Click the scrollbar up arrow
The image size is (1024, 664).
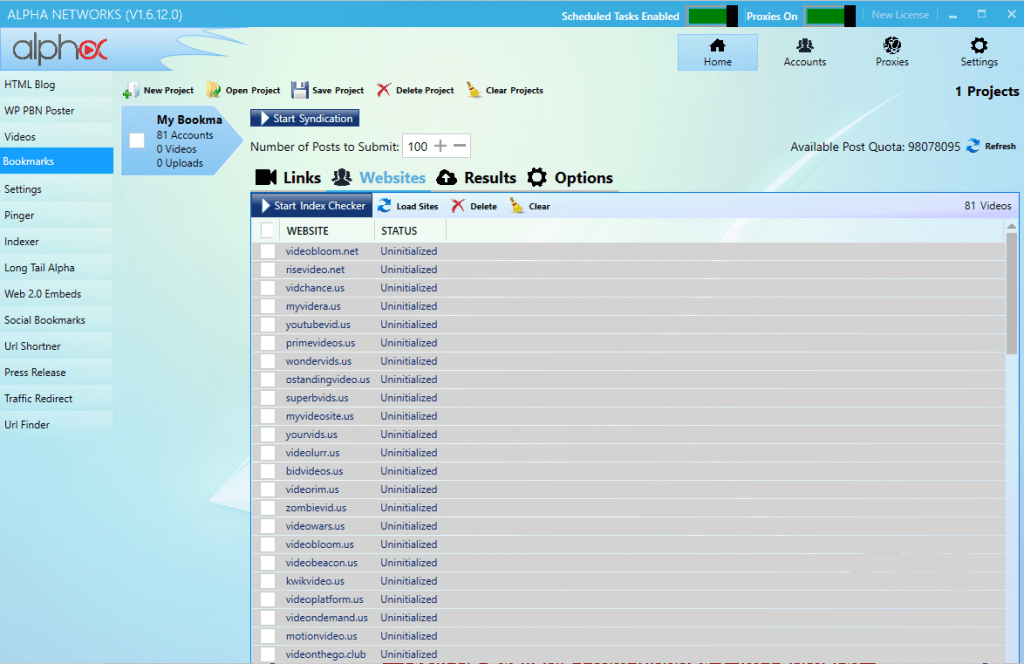point(1012,226)
